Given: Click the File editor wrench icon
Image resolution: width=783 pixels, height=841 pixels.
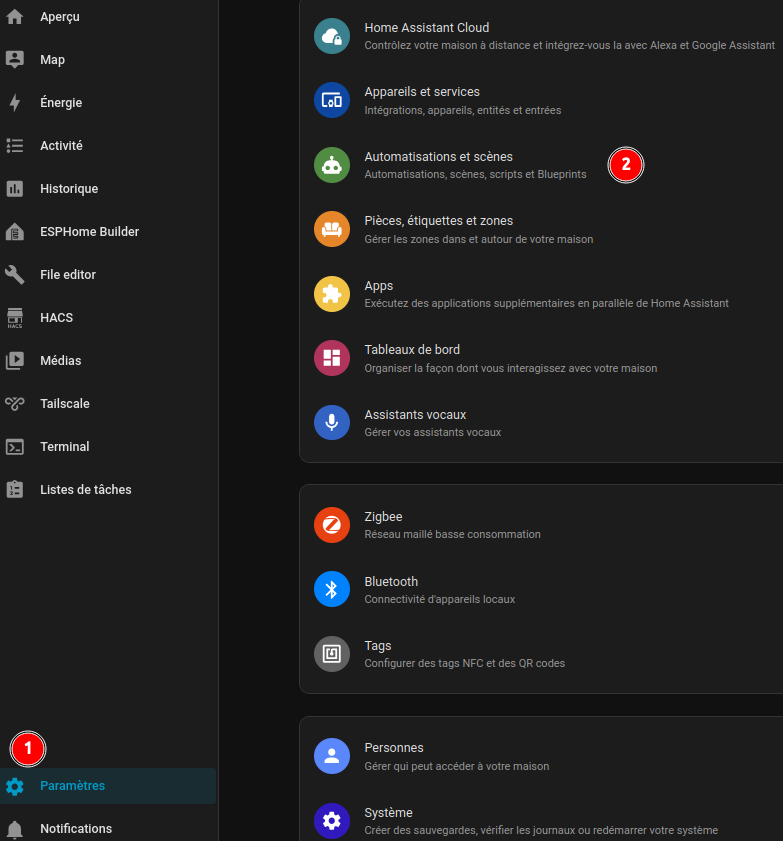Looking at the screenshot, I should [x=14, y=275].
